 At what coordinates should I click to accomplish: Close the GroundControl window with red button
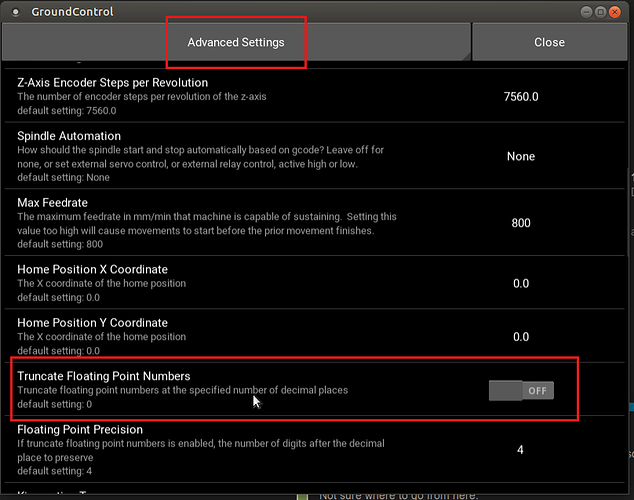615,12
